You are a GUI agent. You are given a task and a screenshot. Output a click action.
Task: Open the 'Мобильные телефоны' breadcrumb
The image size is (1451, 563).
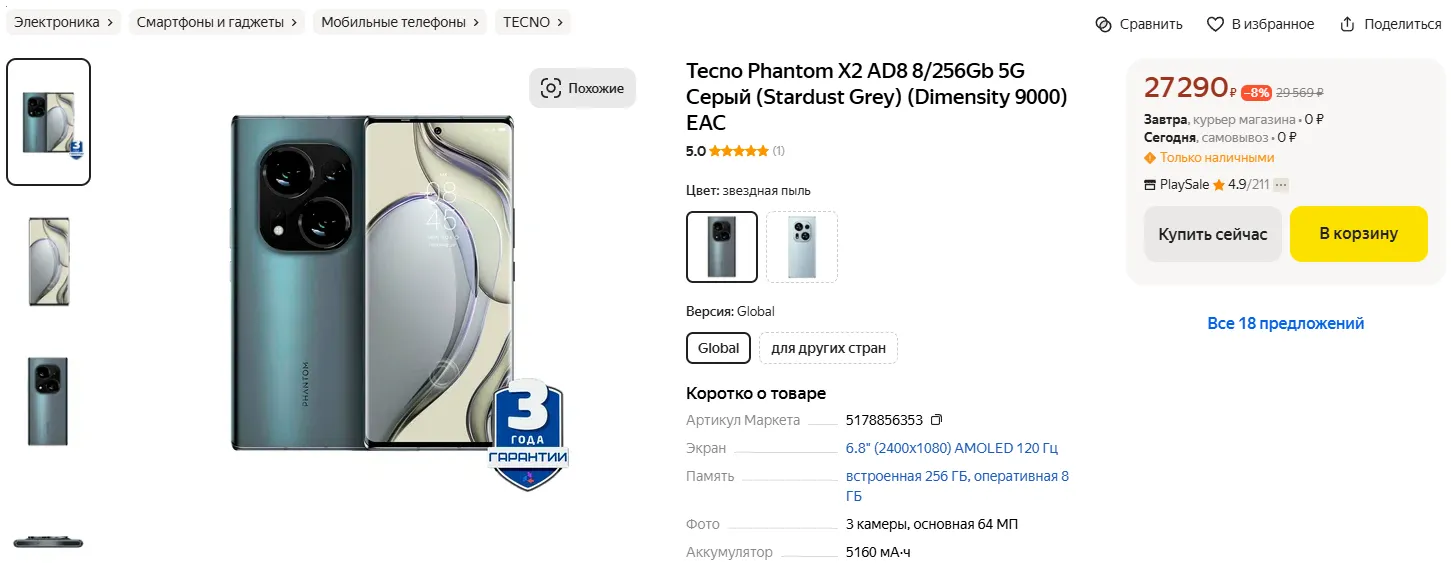[400, 22]
